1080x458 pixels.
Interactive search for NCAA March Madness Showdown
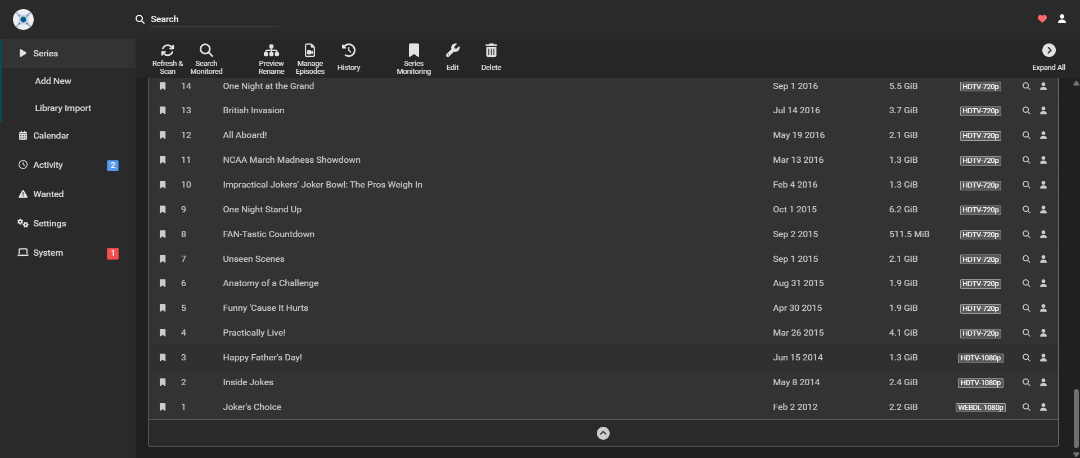pos(1043,160)
